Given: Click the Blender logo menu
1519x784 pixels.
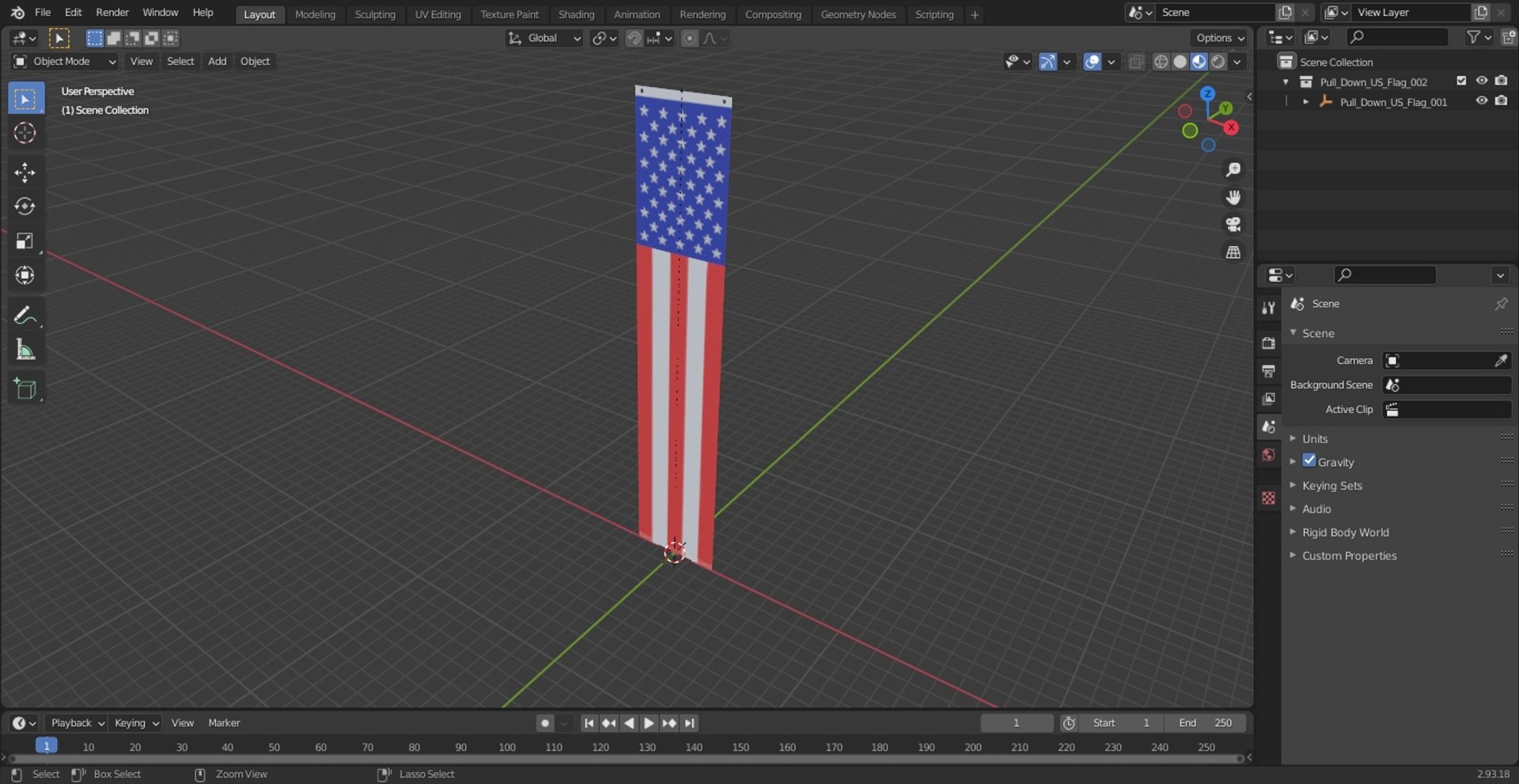Looking at the screenshot, I should (x=17, y=13).
